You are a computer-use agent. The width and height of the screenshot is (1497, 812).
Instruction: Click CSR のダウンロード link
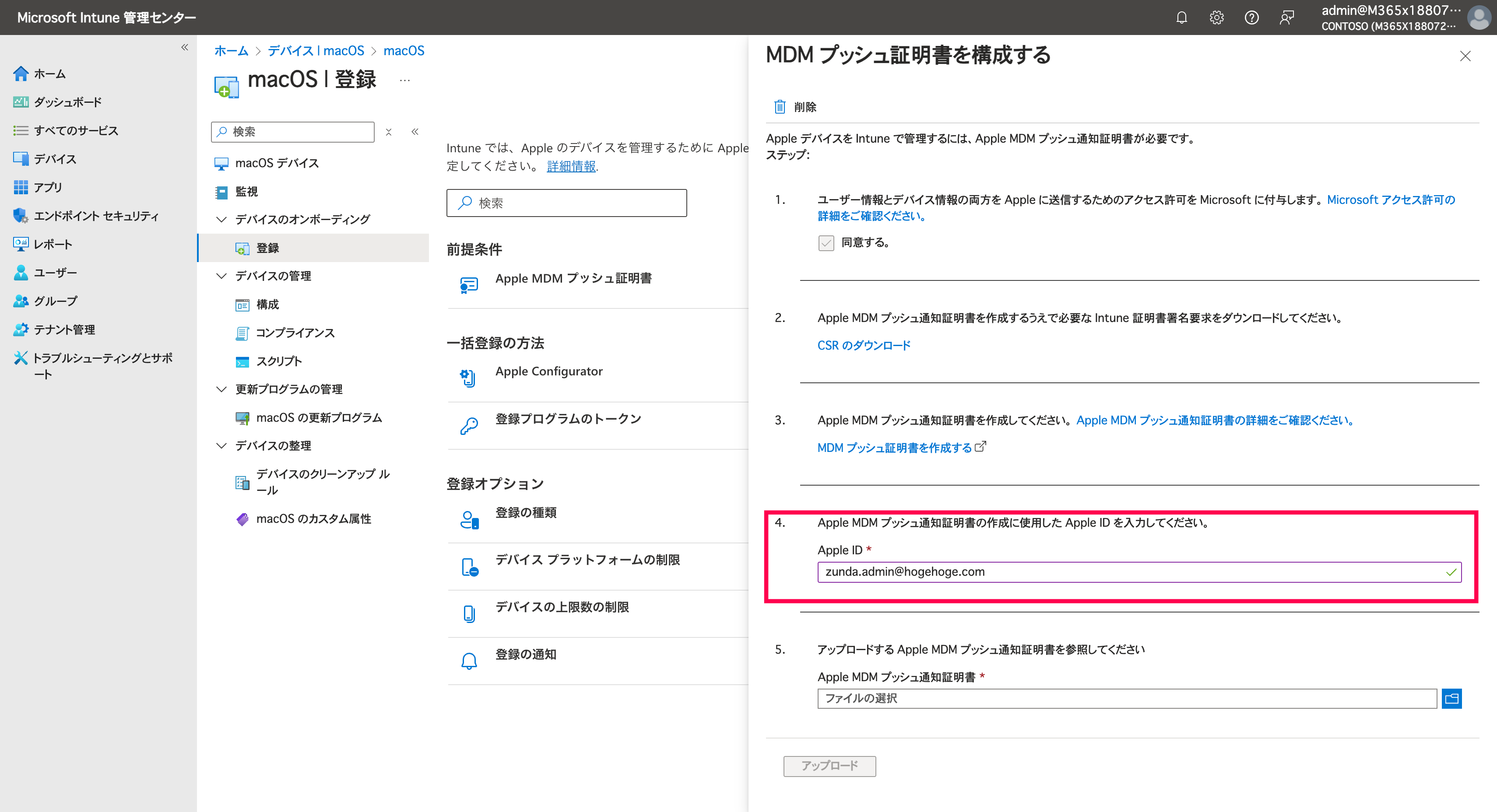pyautogui.click(x=864, y=346)
